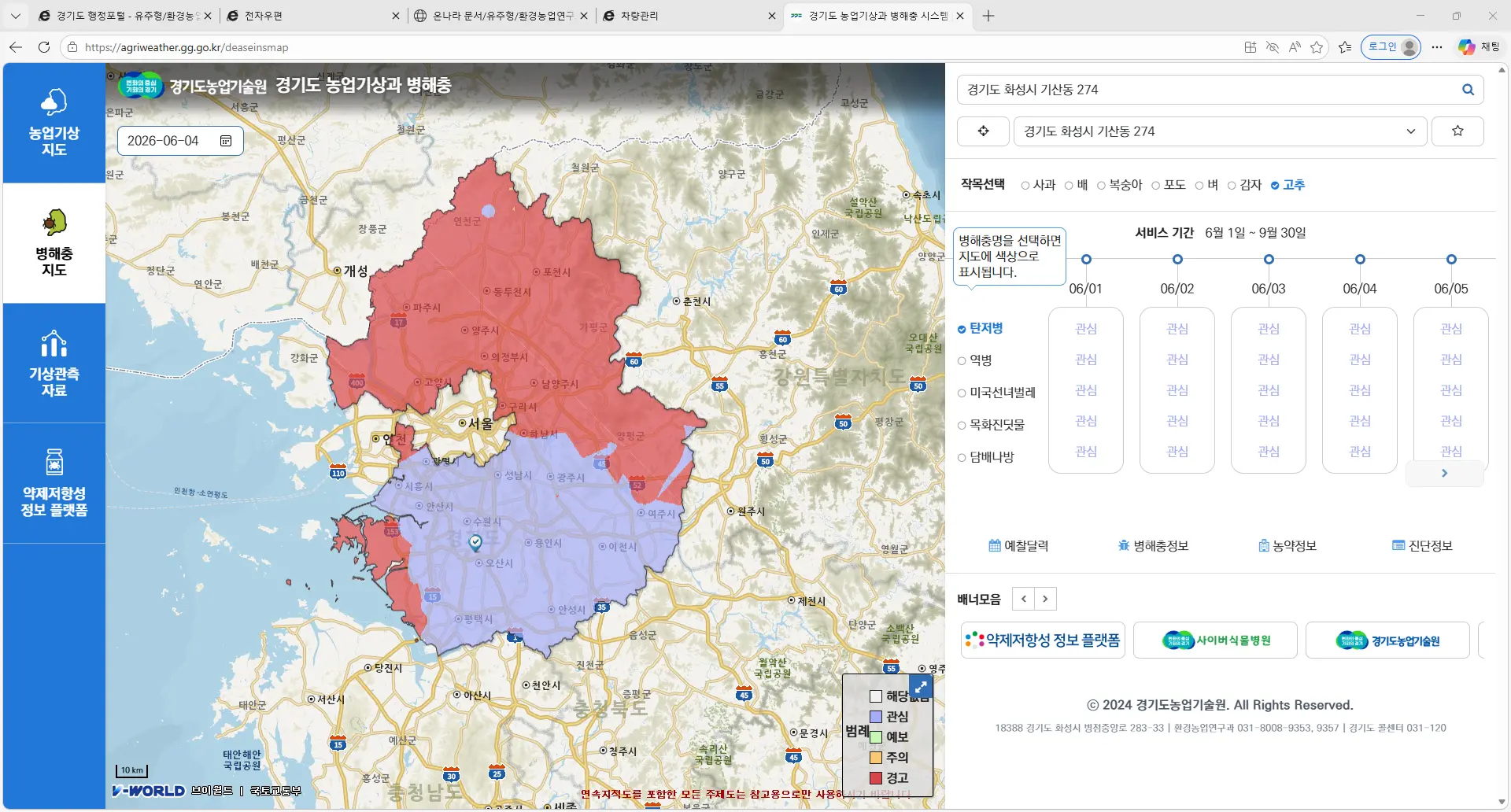Select the 탄저병 disease radio button

click(x=962, y=329)
